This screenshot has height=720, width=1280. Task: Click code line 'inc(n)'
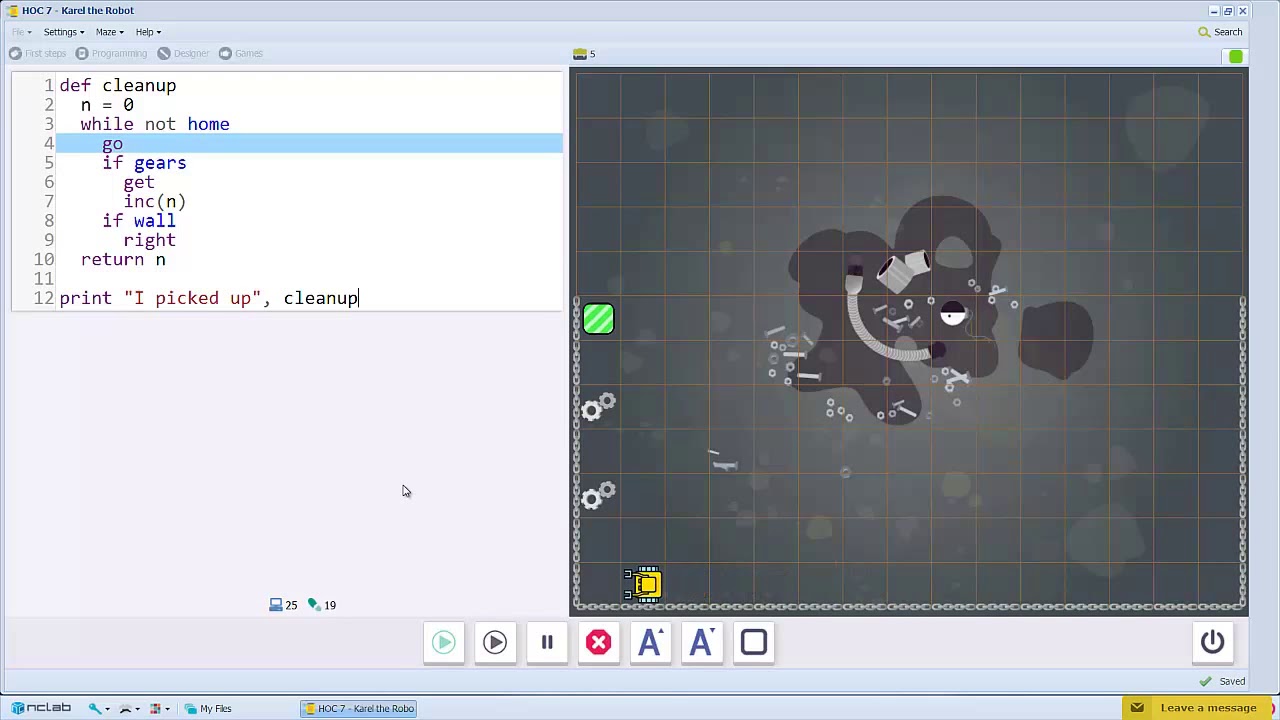(x=155, y=201)
